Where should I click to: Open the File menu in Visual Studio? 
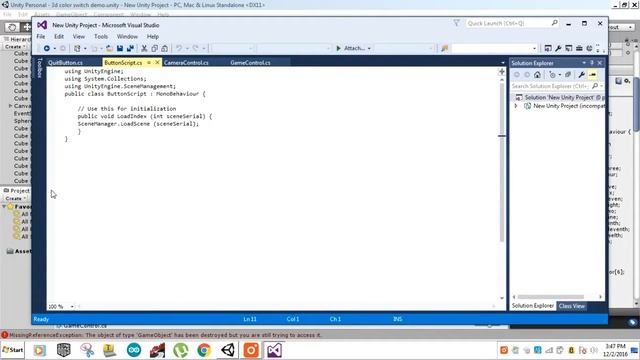point(41,36)
